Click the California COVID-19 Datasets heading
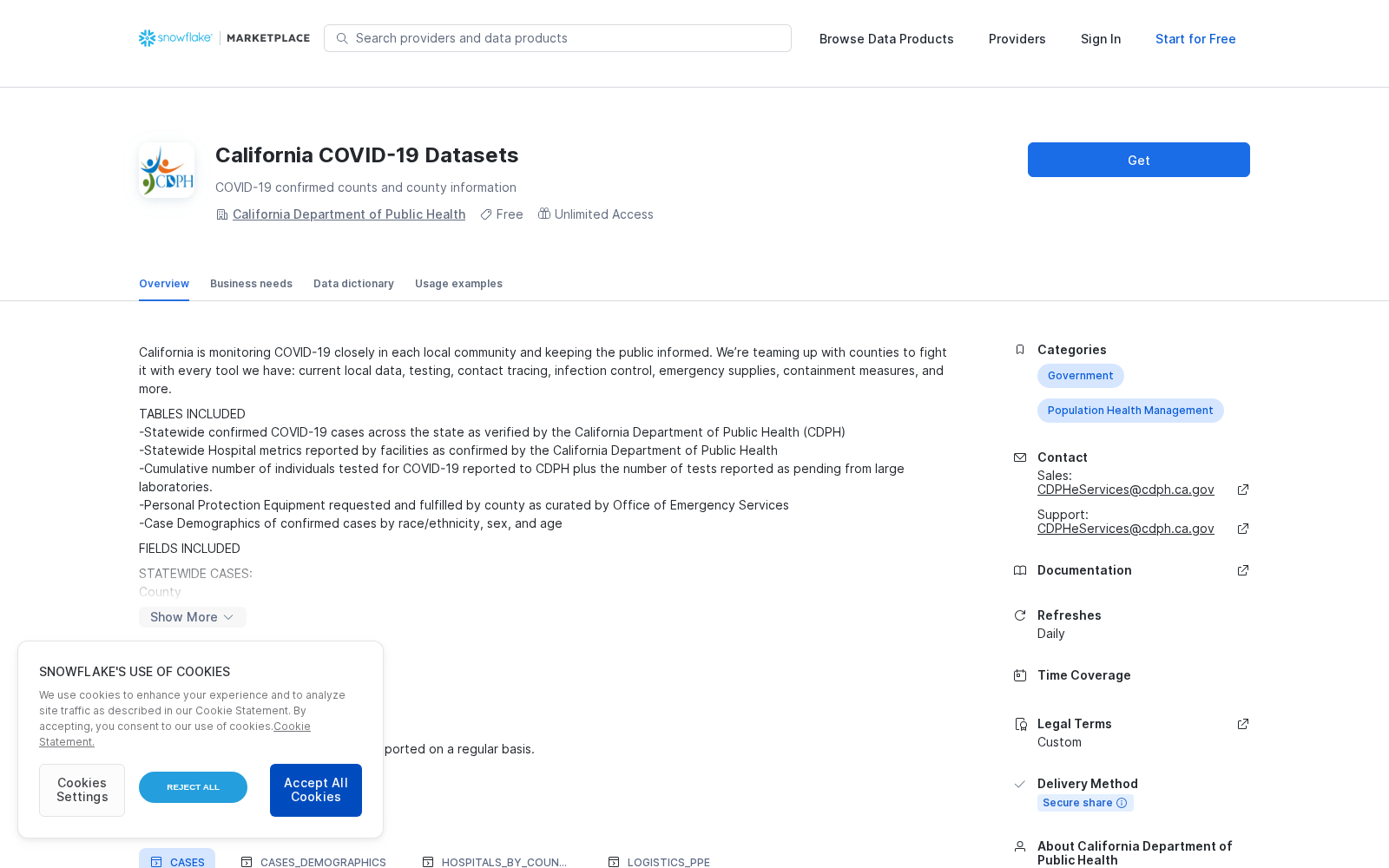The image size is (1389, 868). tap(366, 155)
